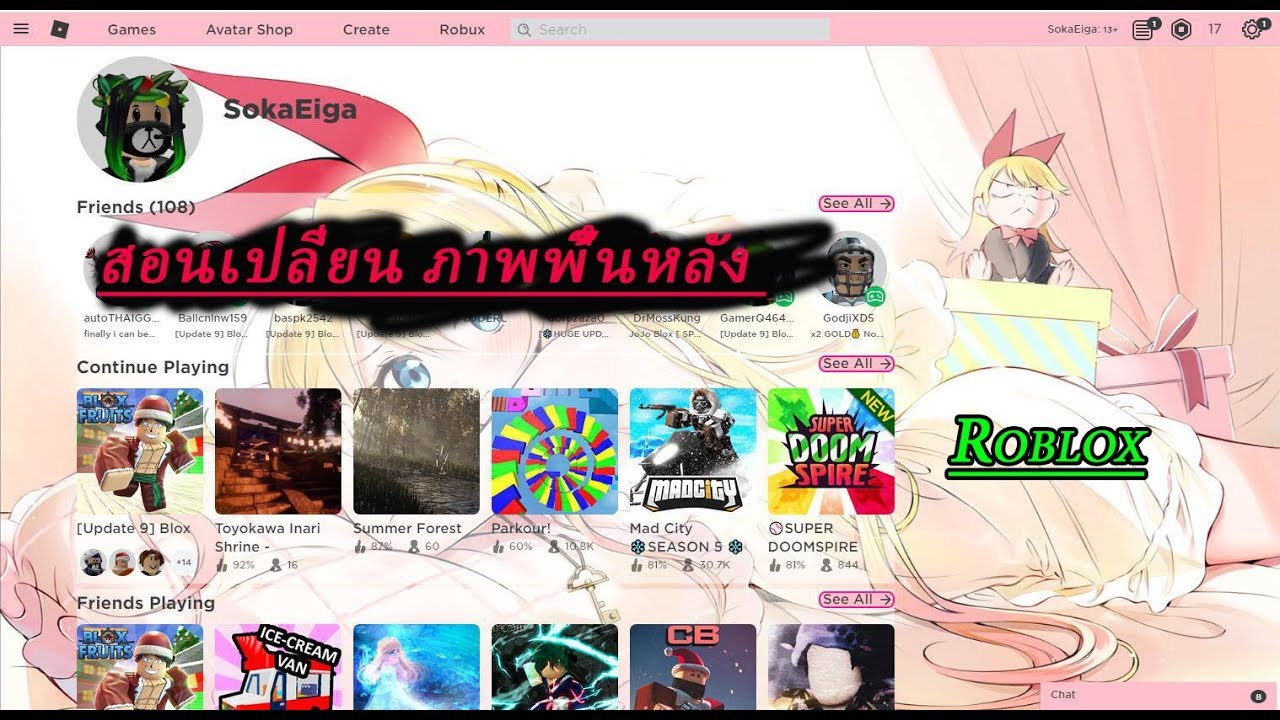Screen dimensions: 1280x720
Task: Click the Friends (108) heading
Action: point(136,207)
